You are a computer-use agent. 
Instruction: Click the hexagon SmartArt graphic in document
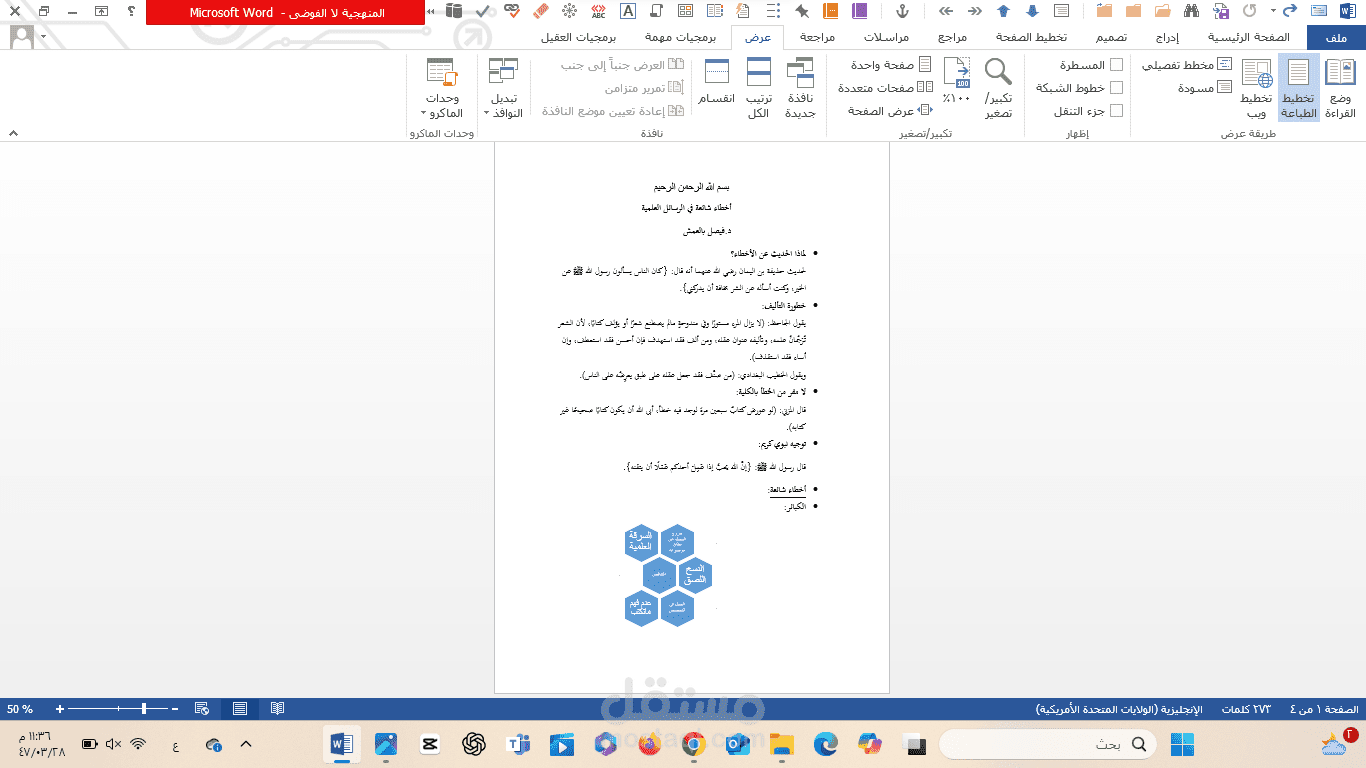[x=667, y=575]
